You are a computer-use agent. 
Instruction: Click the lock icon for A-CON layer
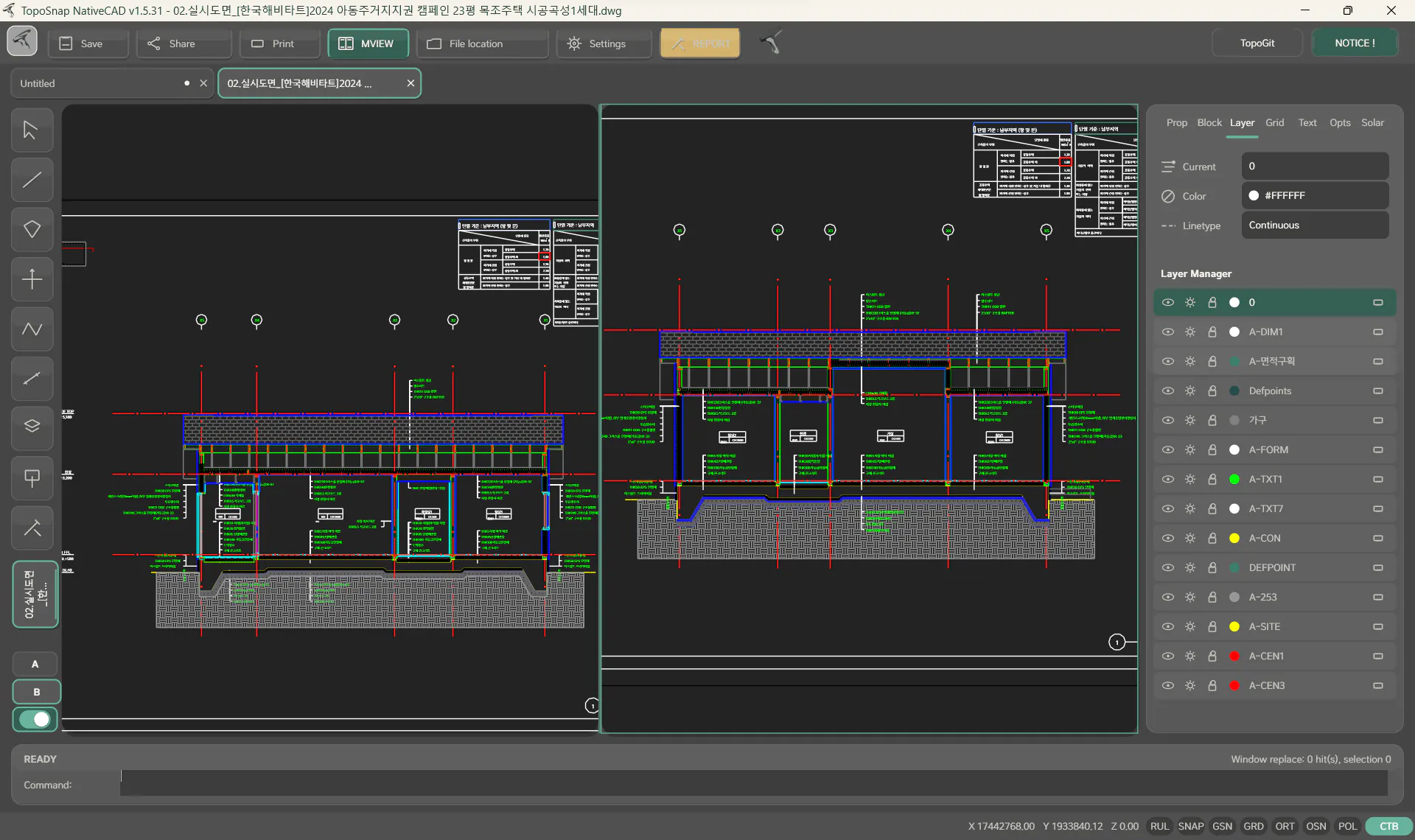tap(1212, 538)
